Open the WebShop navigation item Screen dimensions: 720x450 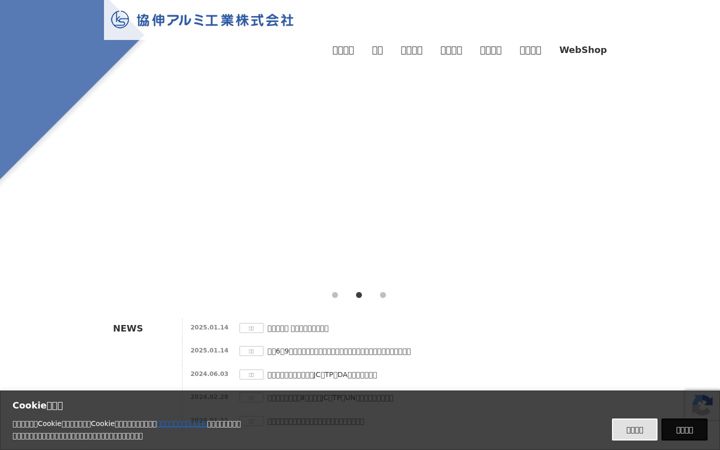click(583, 50)
